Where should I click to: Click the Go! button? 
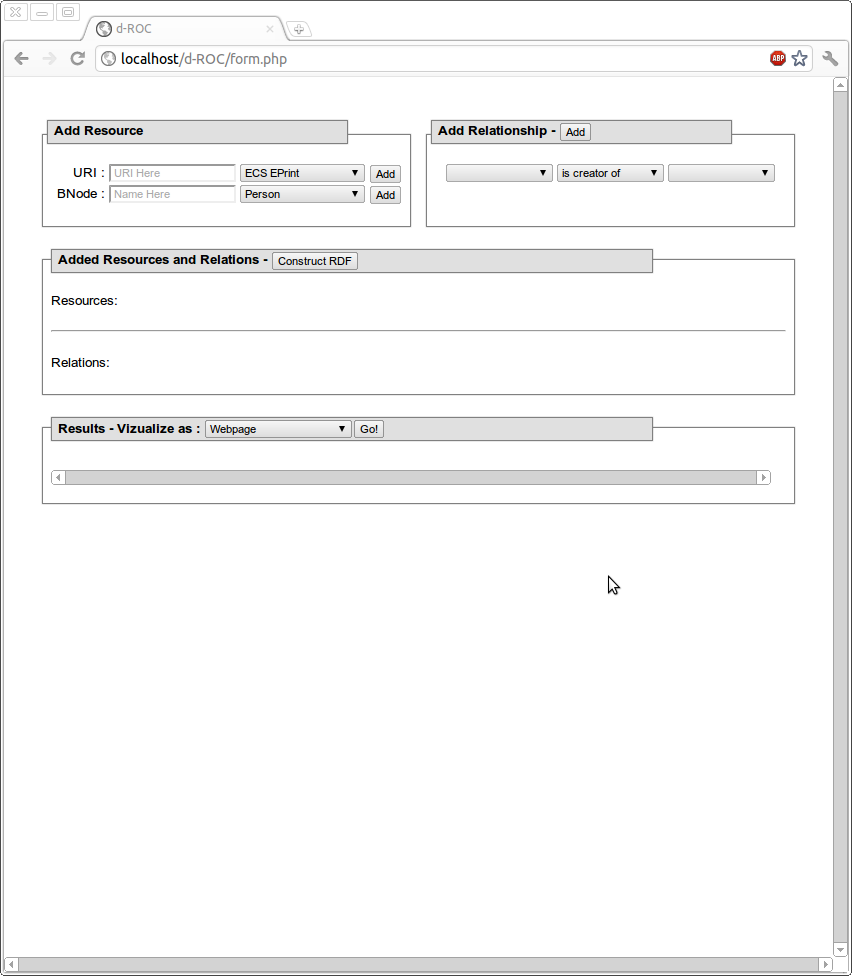(x=369, y=429)
